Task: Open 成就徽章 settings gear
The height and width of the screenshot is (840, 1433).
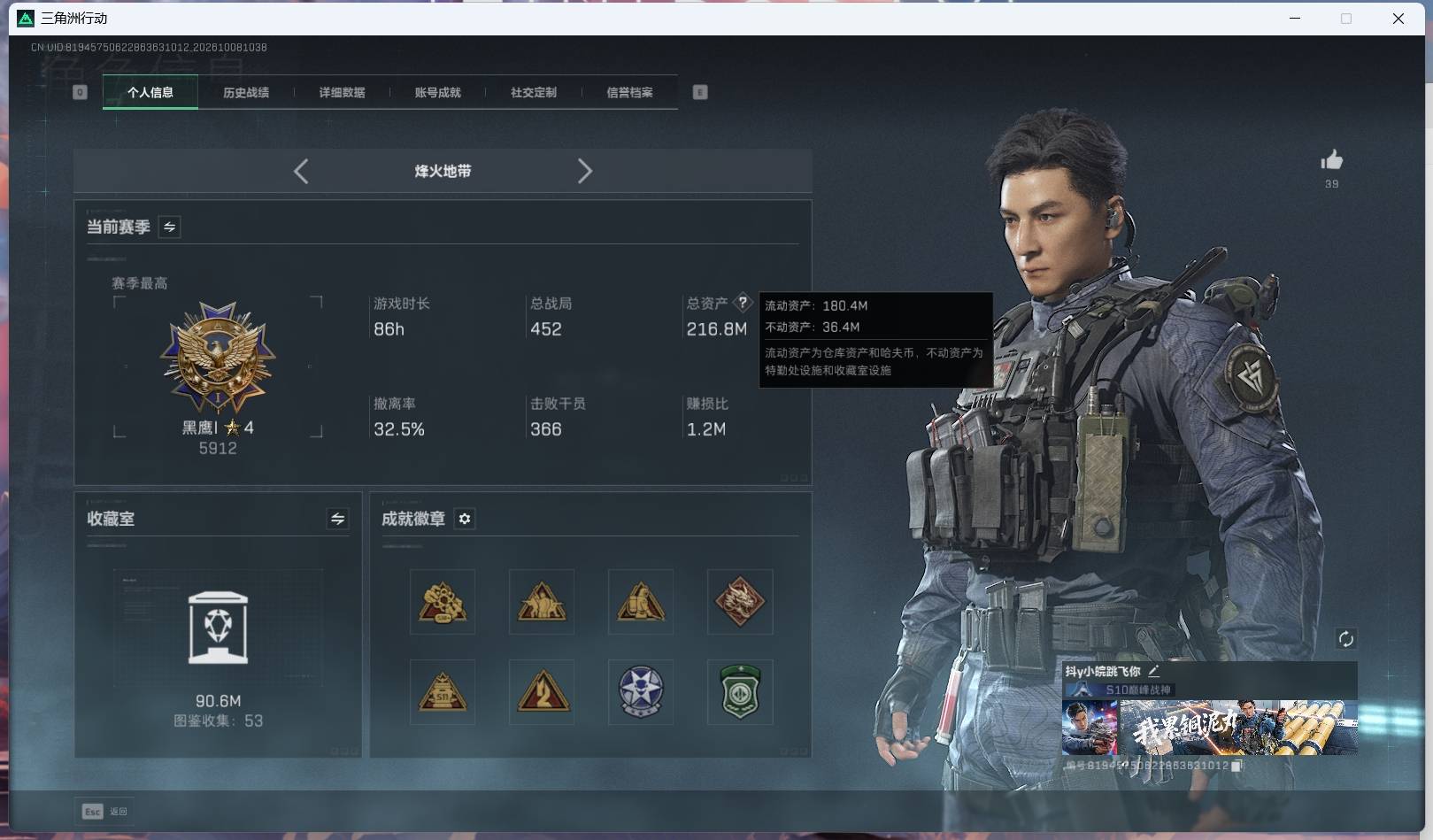Action: pos(465,519)
